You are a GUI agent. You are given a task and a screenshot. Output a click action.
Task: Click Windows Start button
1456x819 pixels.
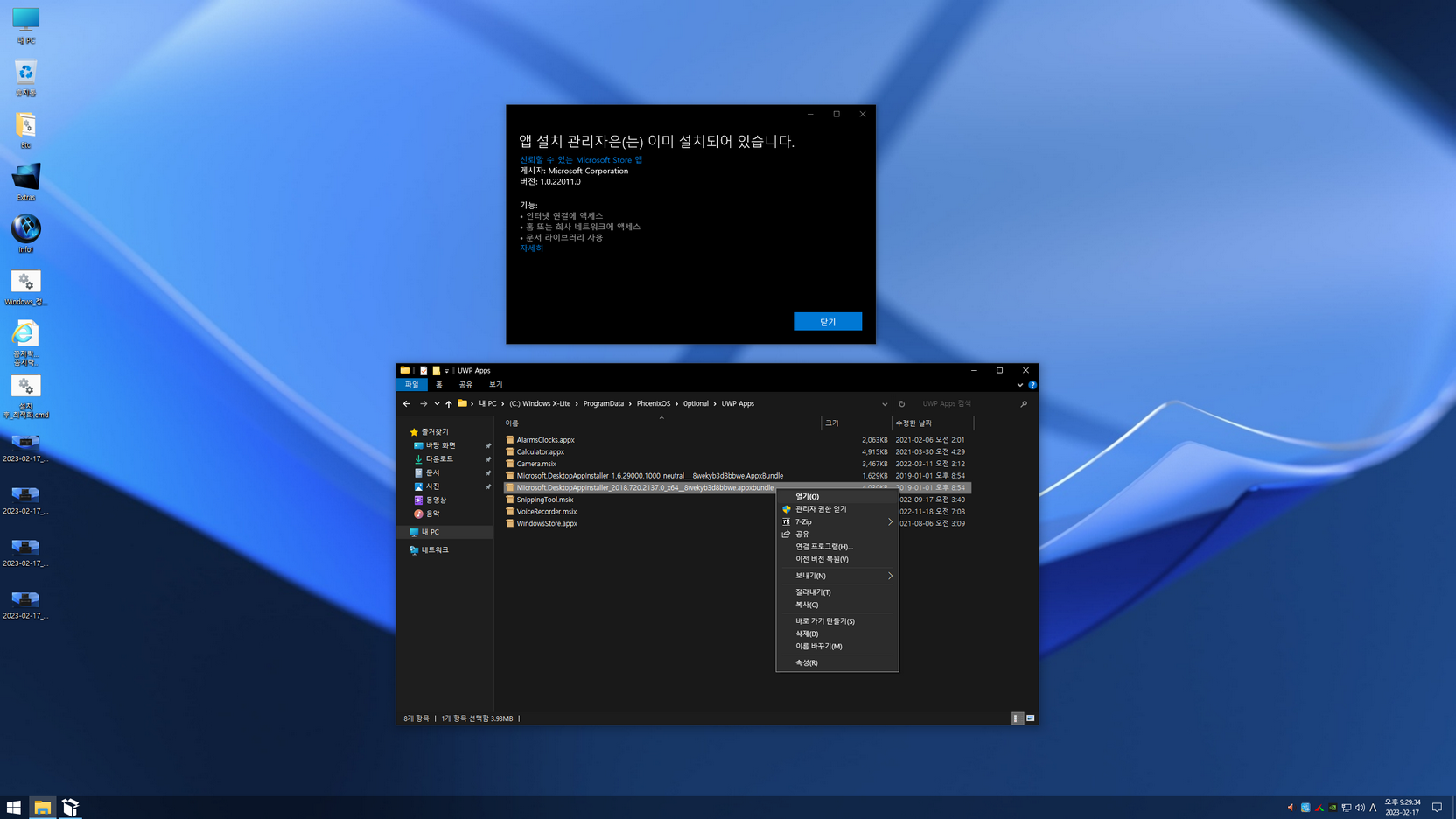point(14,807)
